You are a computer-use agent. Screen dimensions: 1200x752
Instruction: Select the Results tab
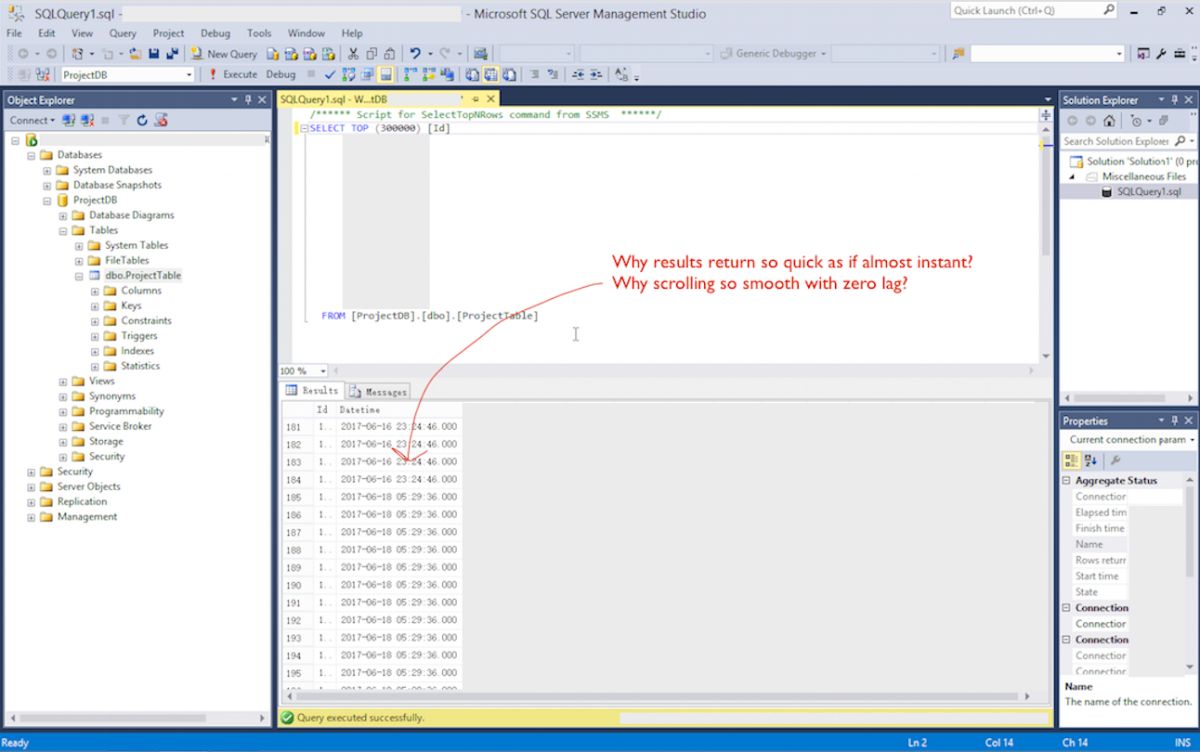point(313,391)
